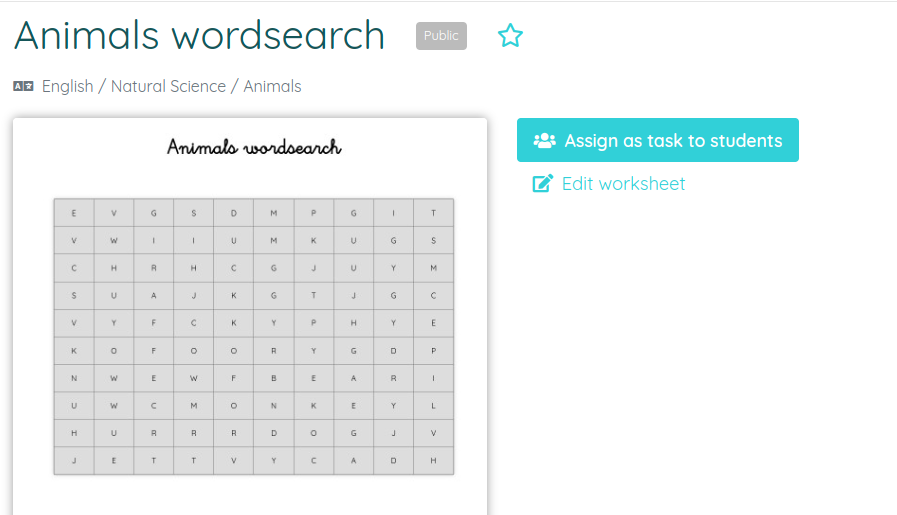
Task: Click the pencil icon beside Edit worksheet
Action: click(543, 184)
